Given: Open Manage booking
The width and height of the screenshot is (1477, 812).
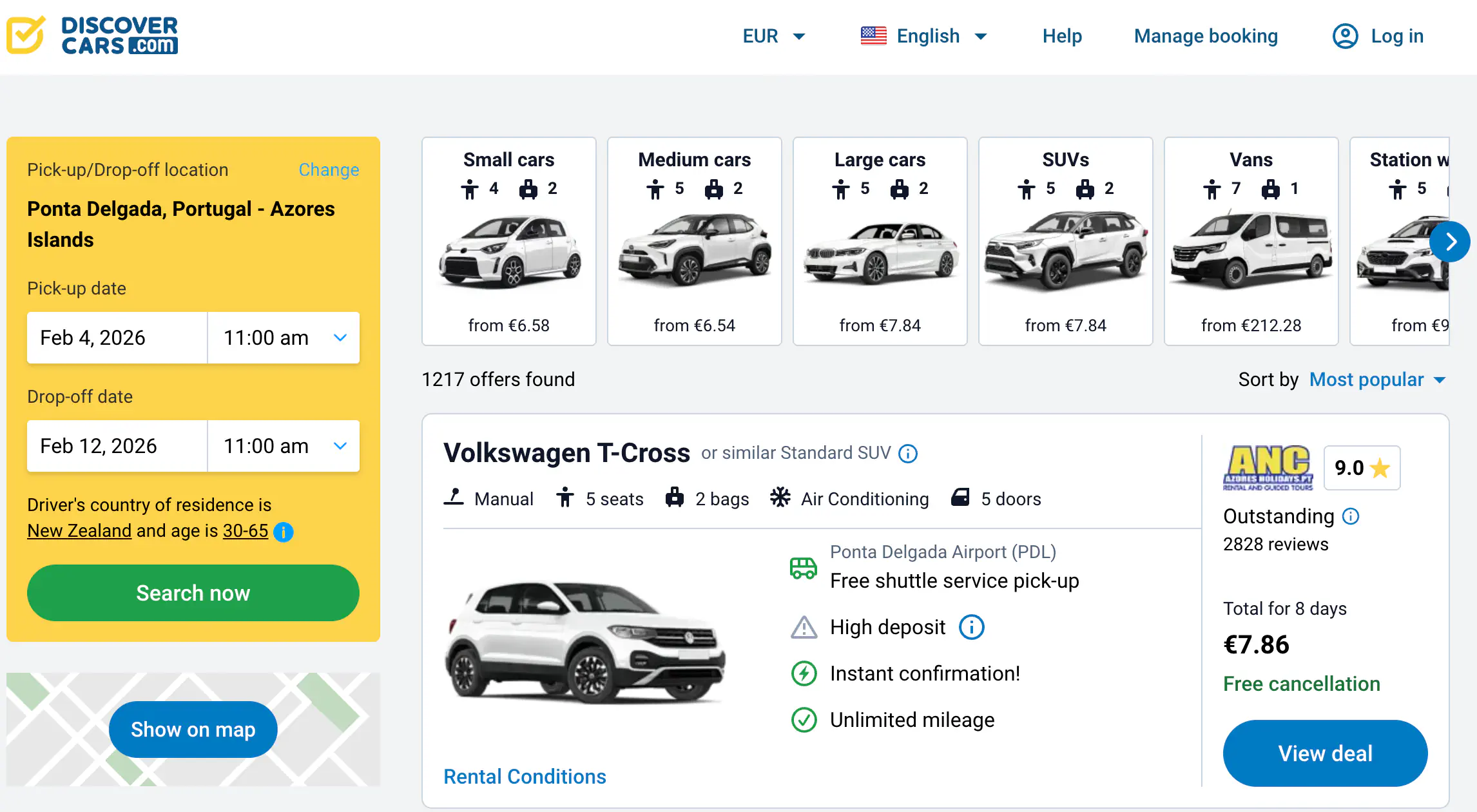Looking at the screenshot, I should pyautogui.click(x=1206, y=36).
